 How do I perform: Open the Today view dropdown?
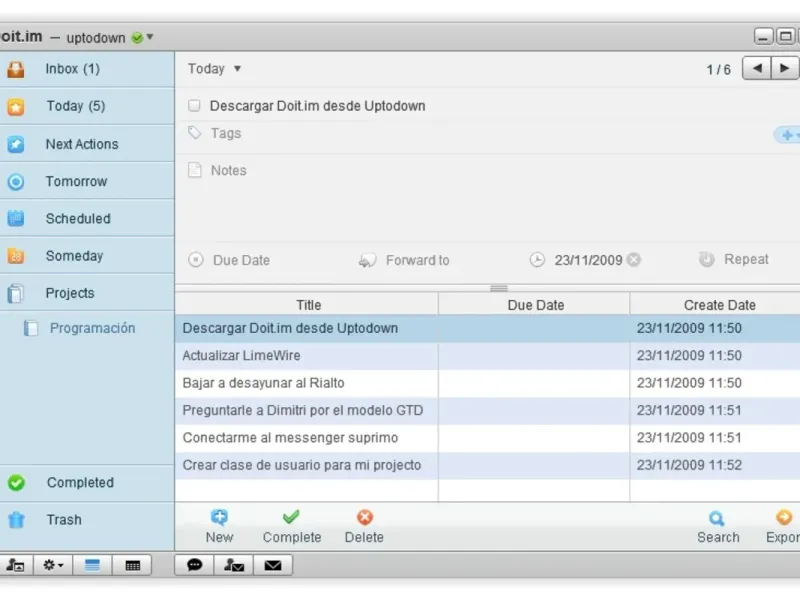(214, 68)
